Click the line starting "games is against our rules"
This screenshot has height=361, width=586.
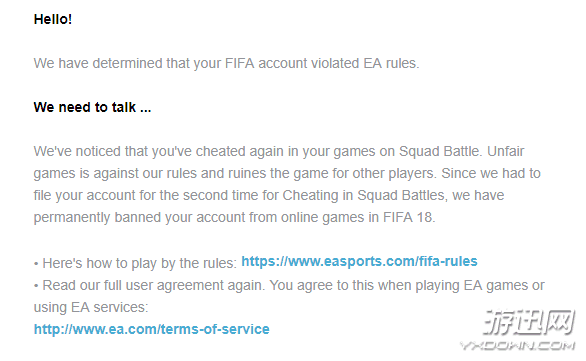[x=287, y=173]
